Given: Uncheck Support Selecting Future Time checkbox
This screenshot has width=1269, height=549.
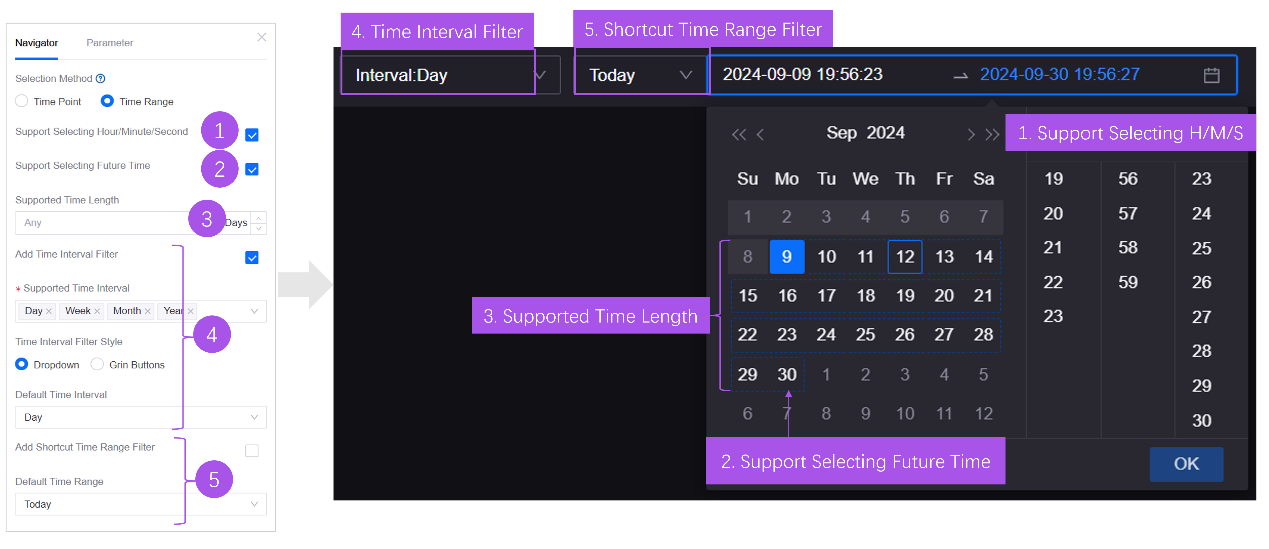Looking at the screenshot, I should click(x=252, y=169).
